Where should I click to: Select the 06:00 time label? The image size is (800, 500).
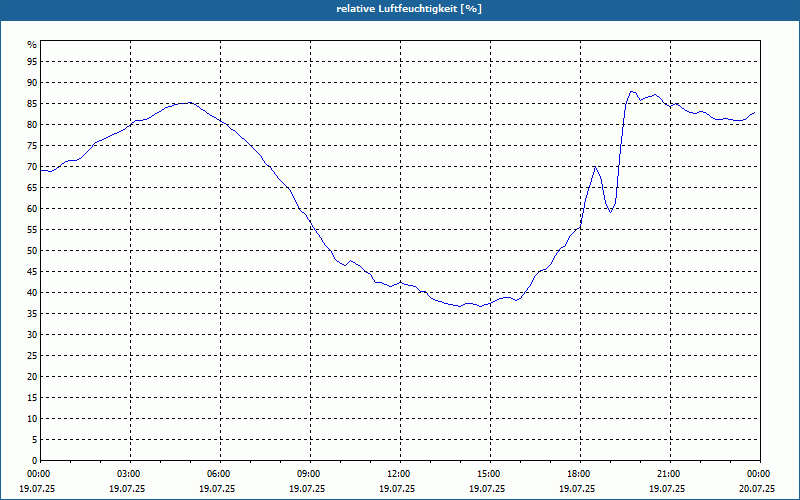pyautogui.click(x=220, y=474)
